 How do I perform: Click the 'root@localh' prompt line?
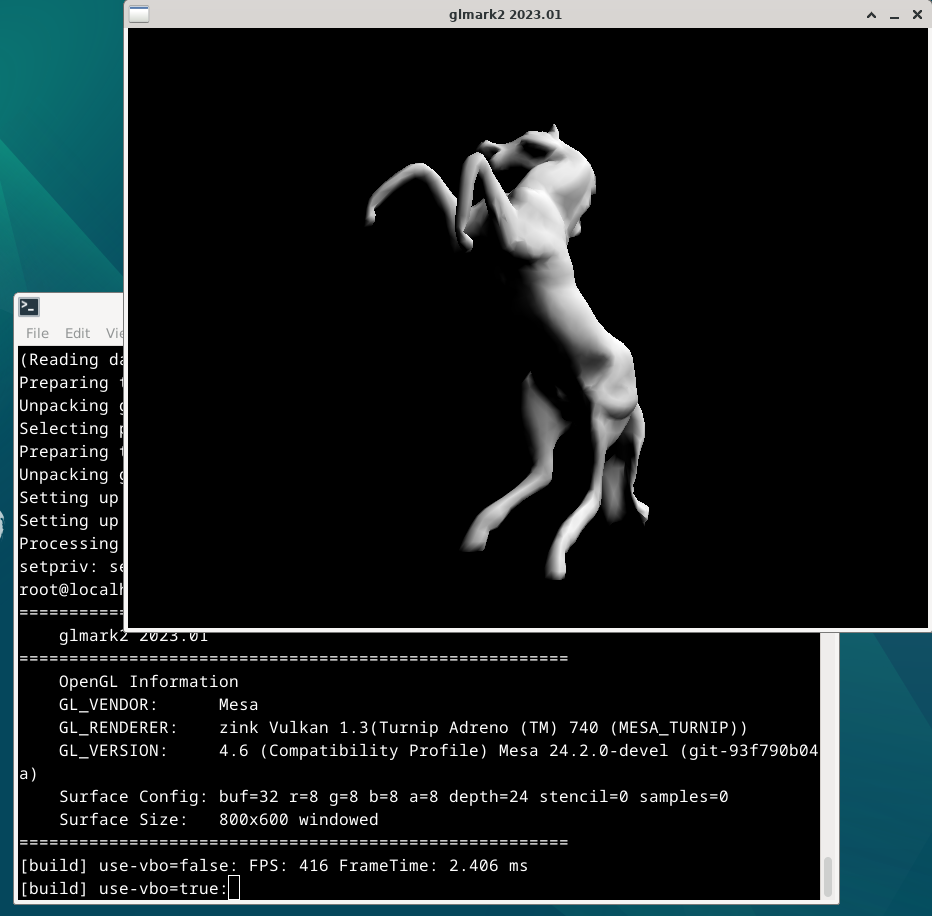(71, 590)
